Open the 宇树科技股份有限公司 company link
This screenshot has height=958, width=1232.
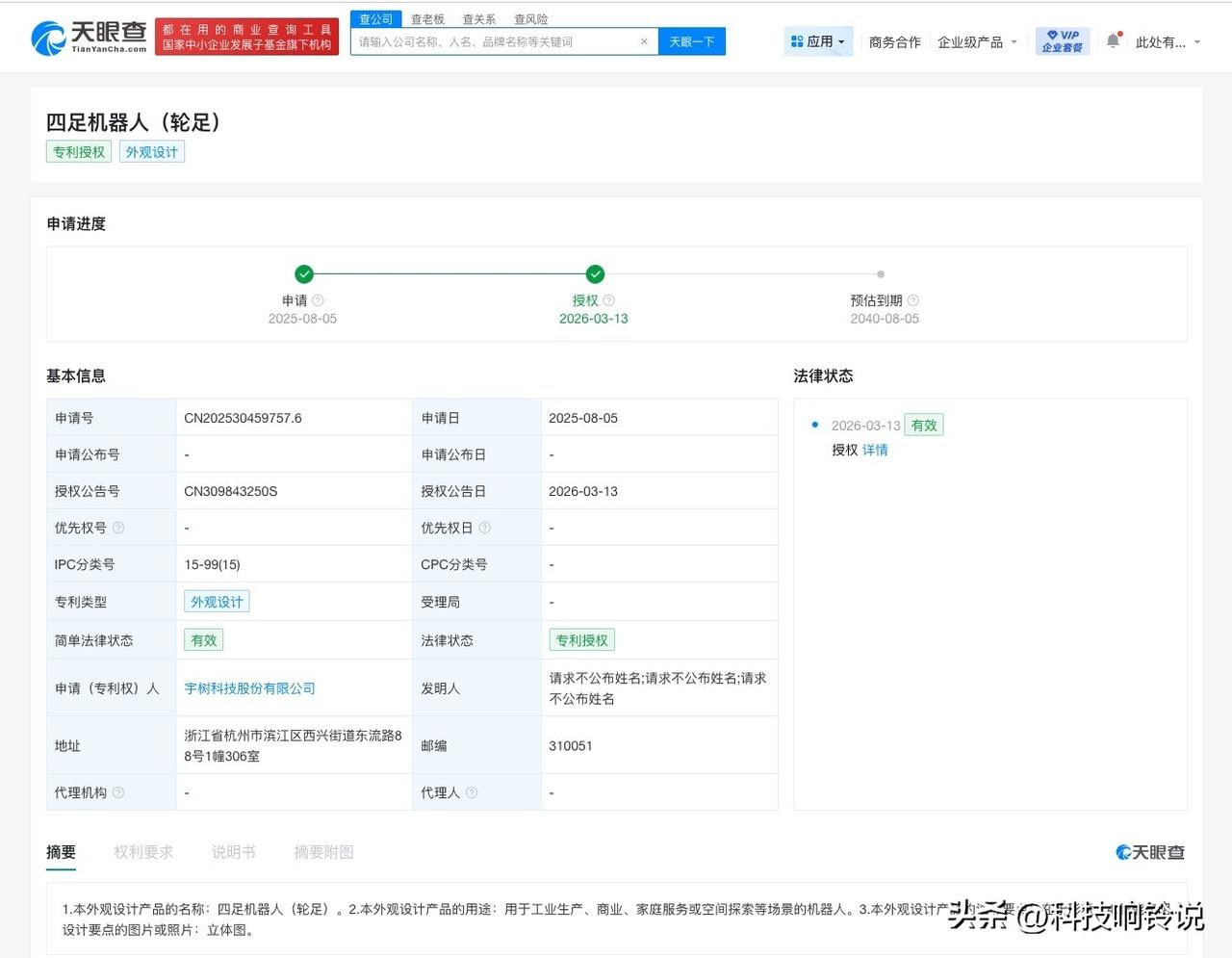248,687
